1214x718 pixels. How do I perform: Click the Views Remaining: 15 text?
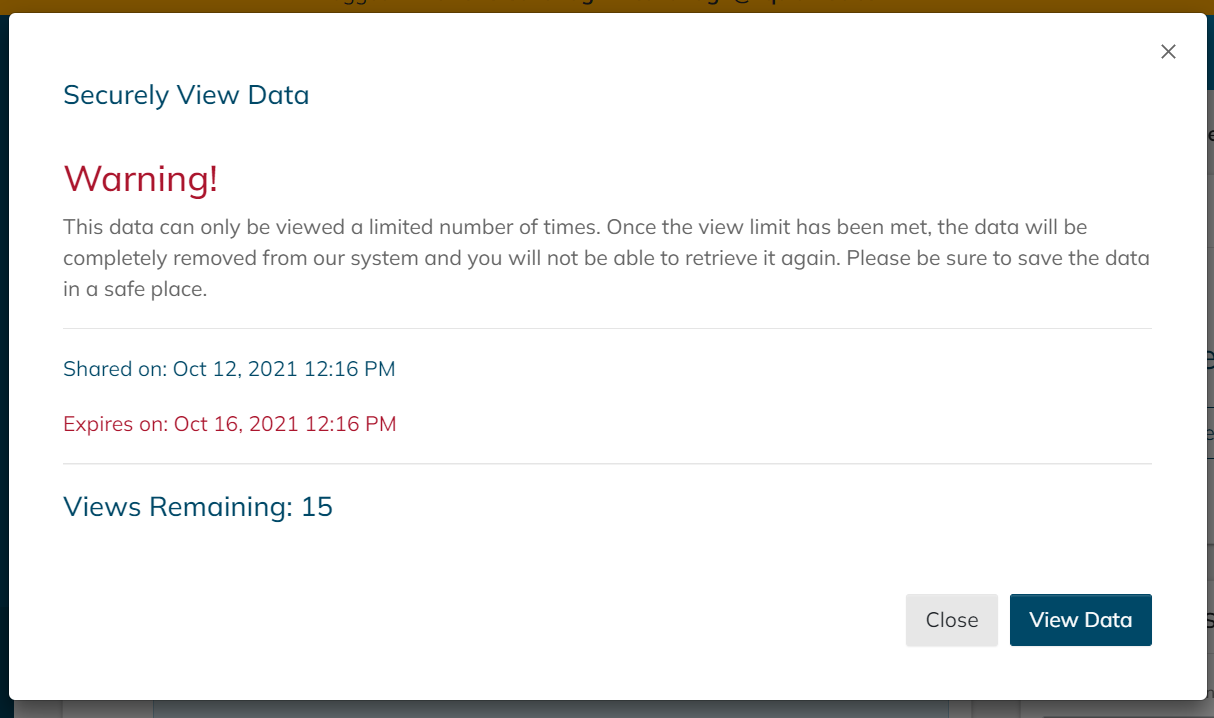(197, 507)
